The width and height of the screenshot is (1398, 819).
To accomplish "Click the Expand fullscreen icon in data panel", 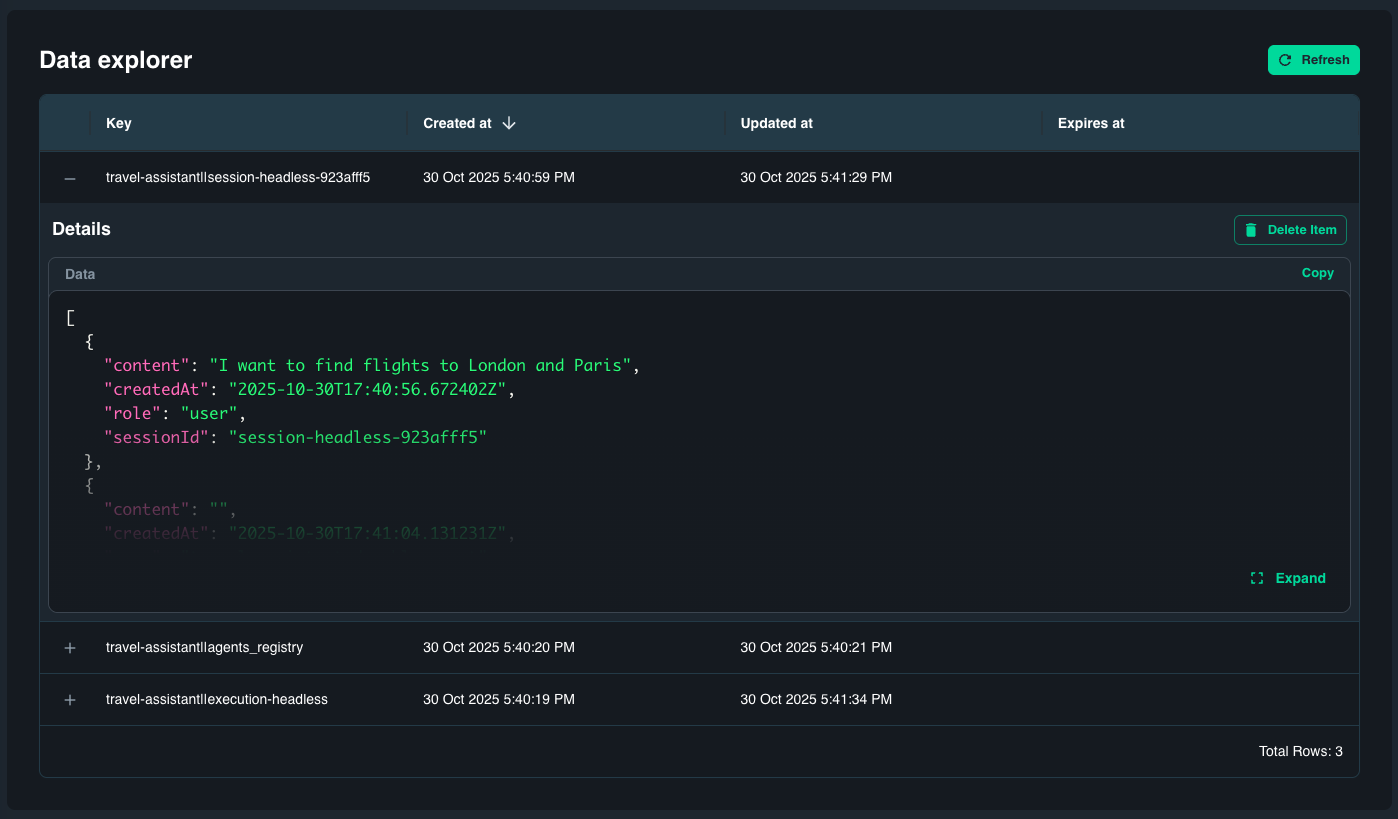I will point(1257,578).
